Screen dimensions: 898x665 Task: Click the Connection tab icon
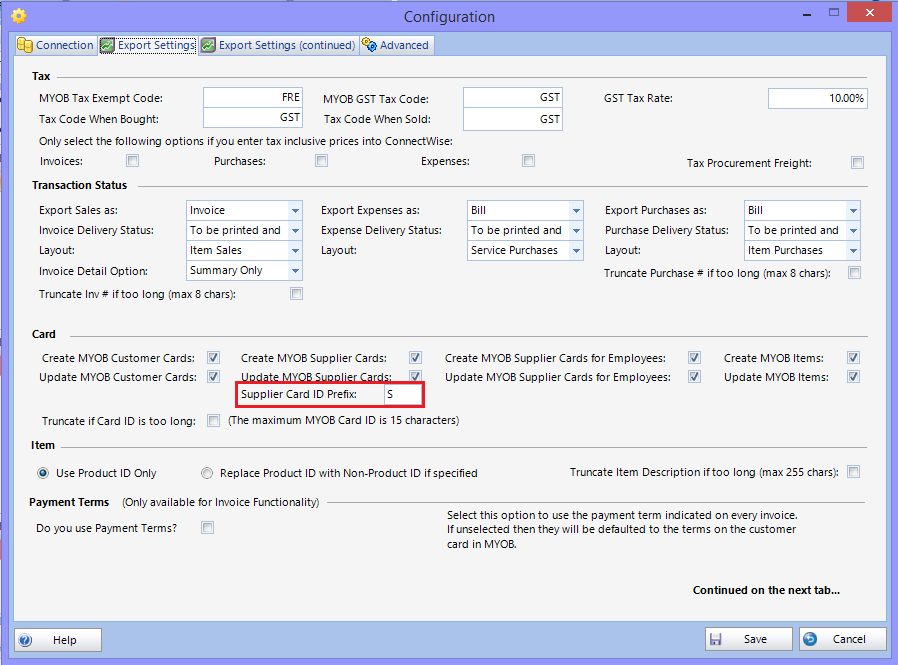coord(25,45)
